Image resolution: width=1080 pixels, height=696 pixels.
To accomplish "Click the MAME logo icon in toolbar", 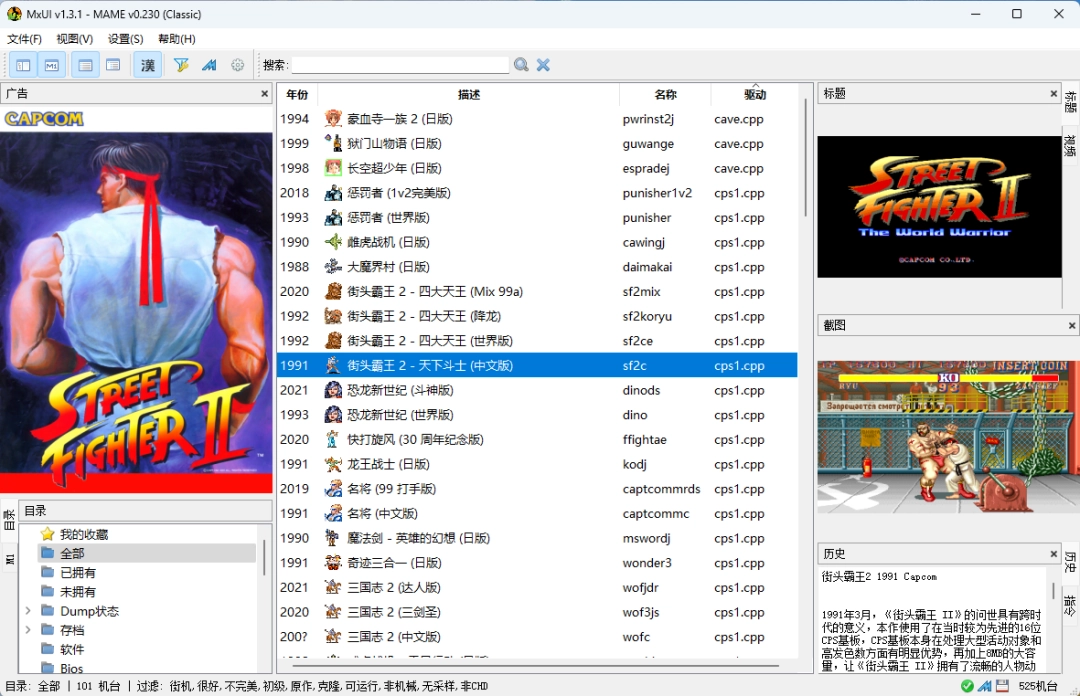I will 209,64.
